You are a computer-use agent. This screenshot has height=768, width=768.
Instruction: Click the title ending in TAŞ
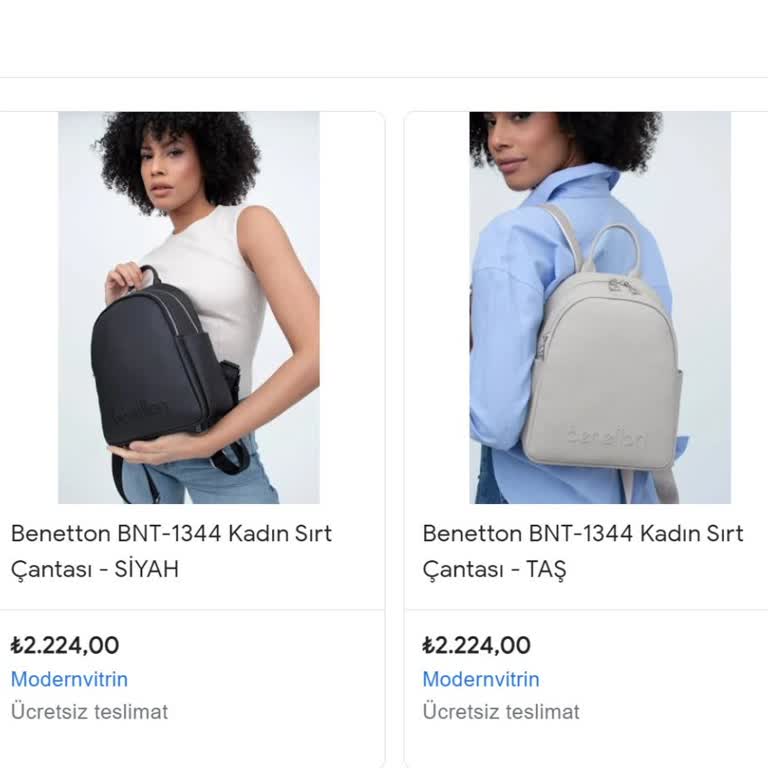tap(582, 551)
